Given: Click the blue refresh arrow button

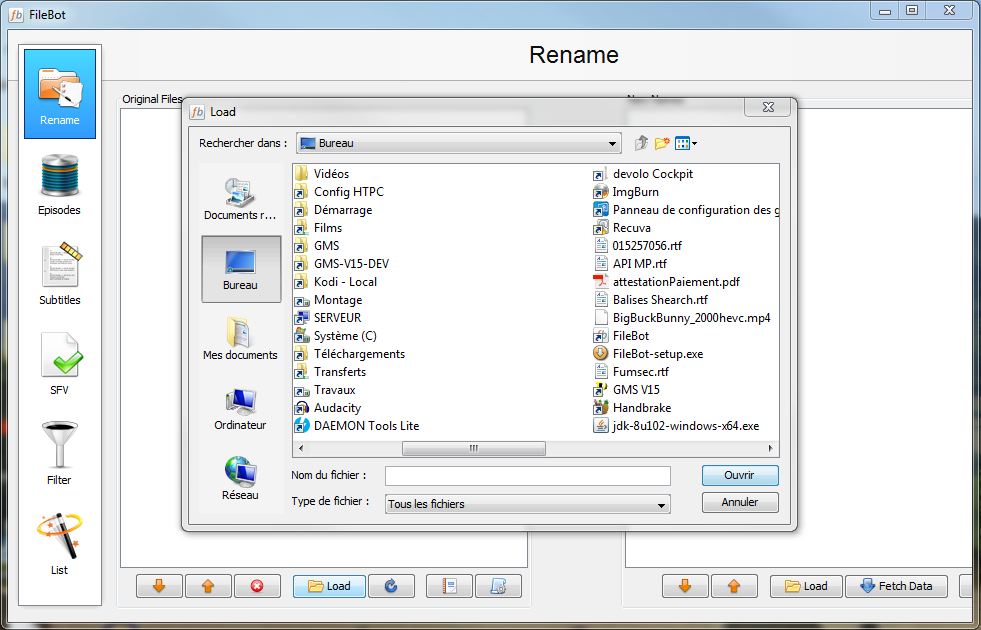Looking at the screenshot, I should (x=391, y=586).
